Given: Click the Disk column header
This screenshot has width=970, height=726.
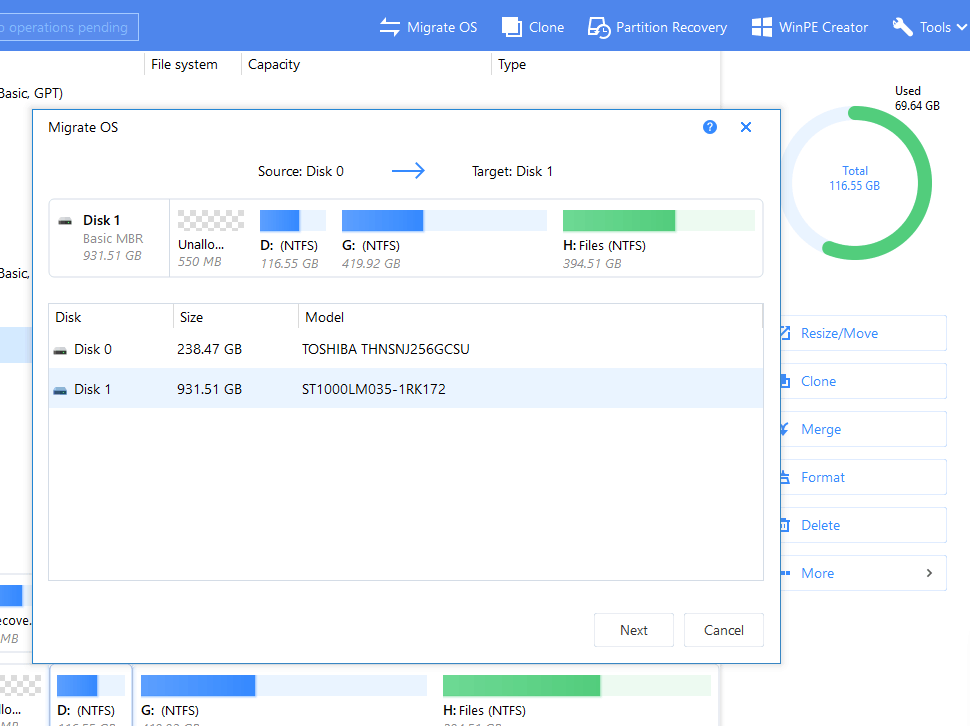Looking at the screenshot, I should click(x=68, y=317).
